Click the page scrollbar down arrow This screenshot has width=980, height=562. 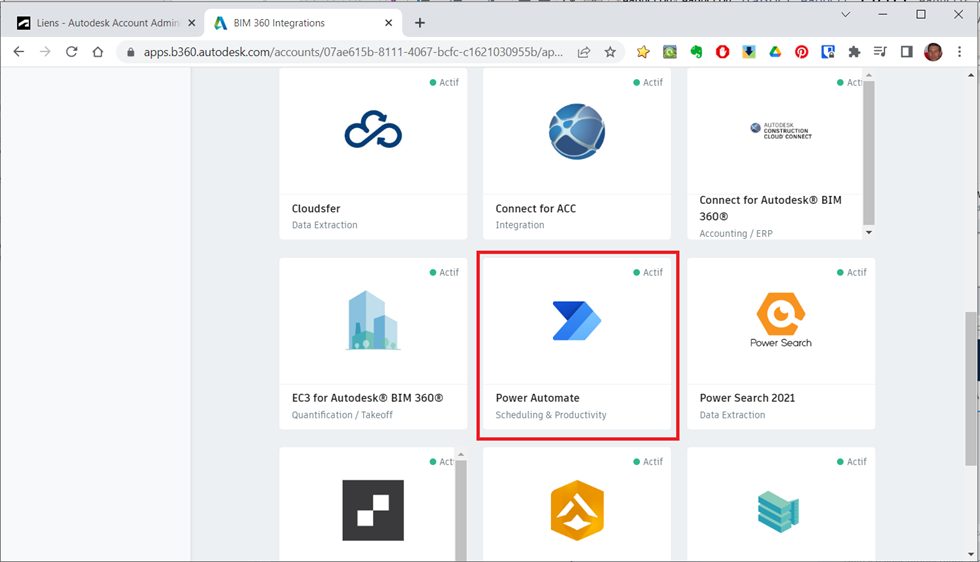pos(971,554)
